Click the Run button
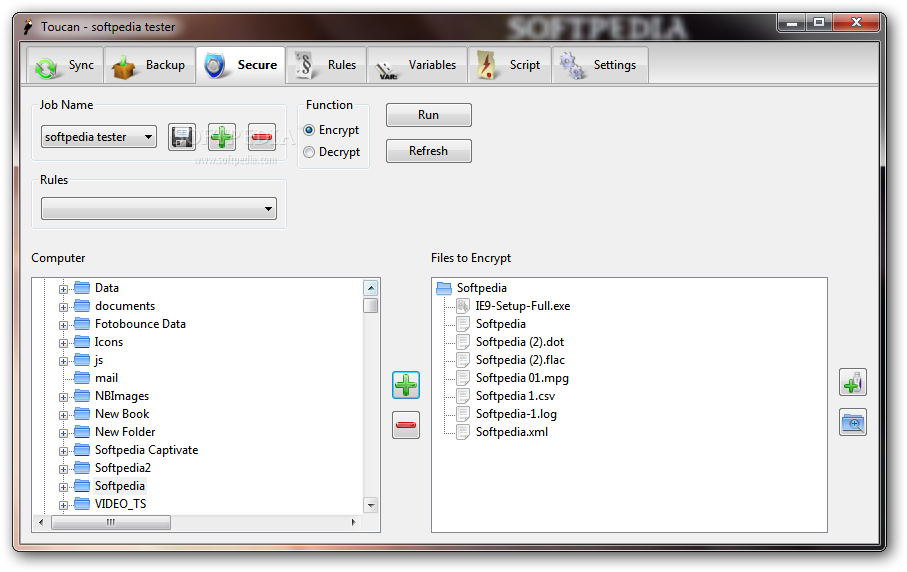 pos(429,115)
